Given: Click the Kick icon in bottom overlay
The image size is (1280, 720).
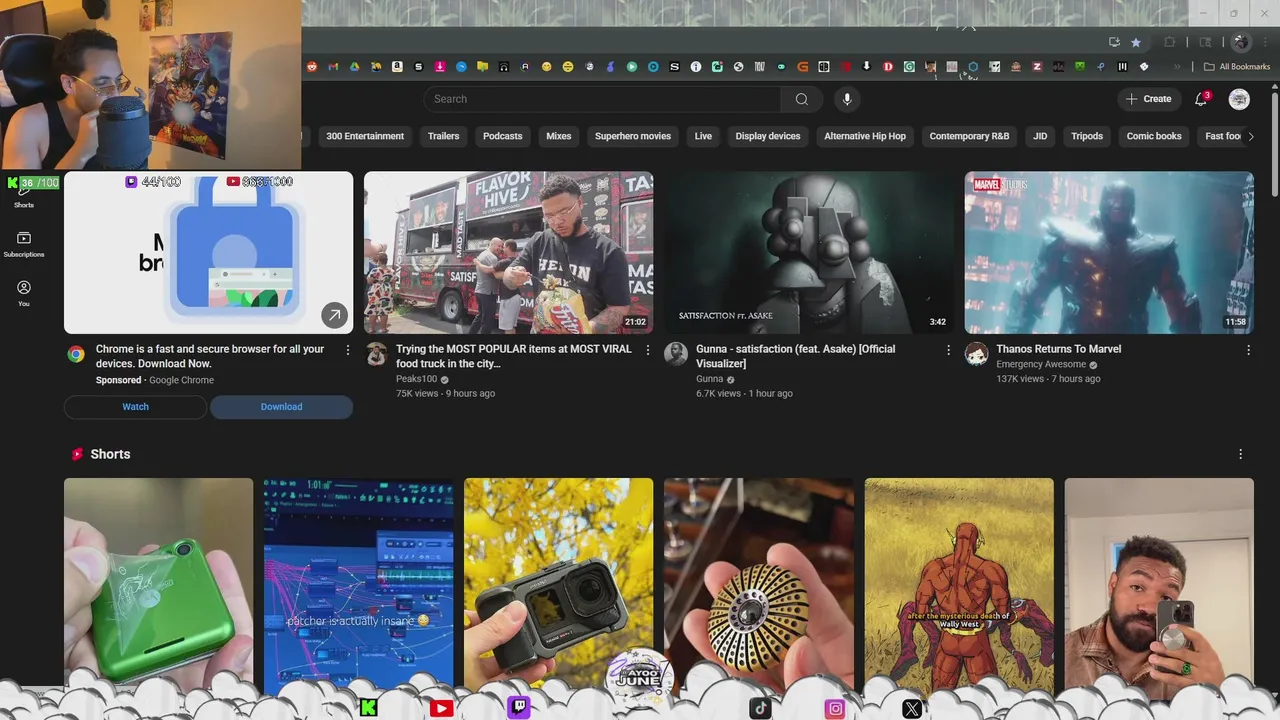Looking at the screenshot, I should [x=368, y=708].
